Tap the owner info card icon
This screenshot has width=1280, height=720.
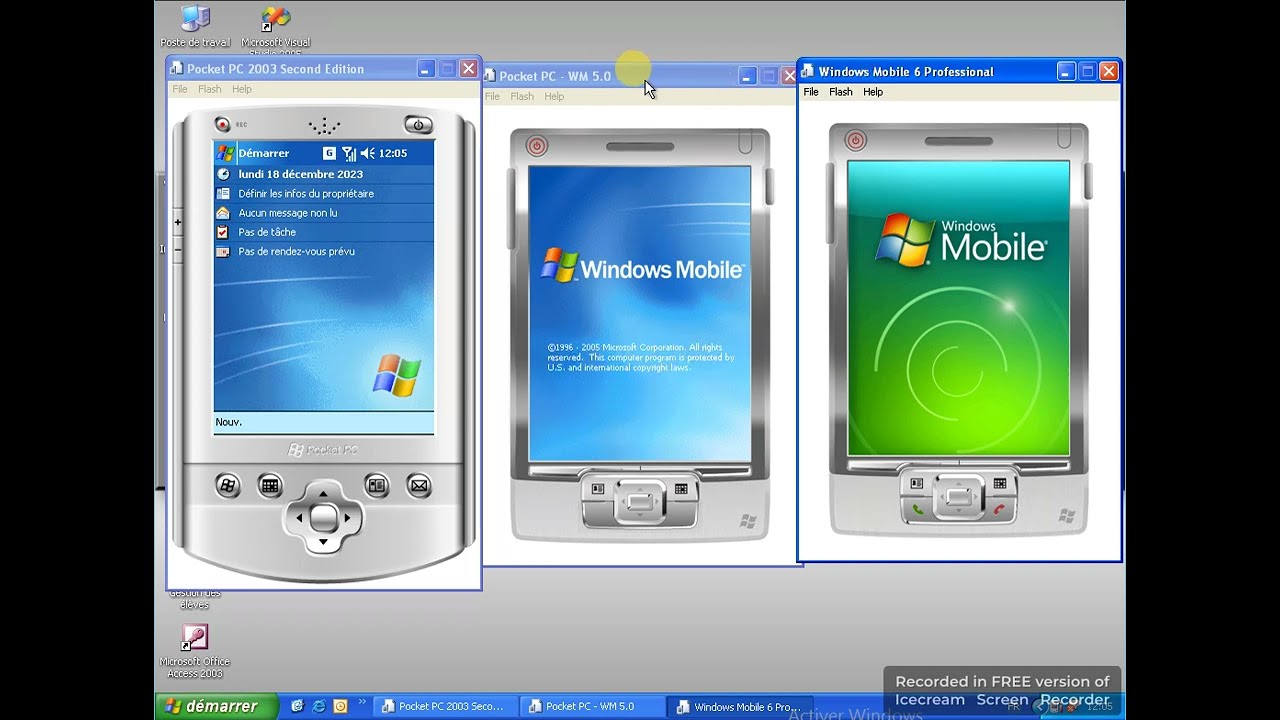click(223, 194)
